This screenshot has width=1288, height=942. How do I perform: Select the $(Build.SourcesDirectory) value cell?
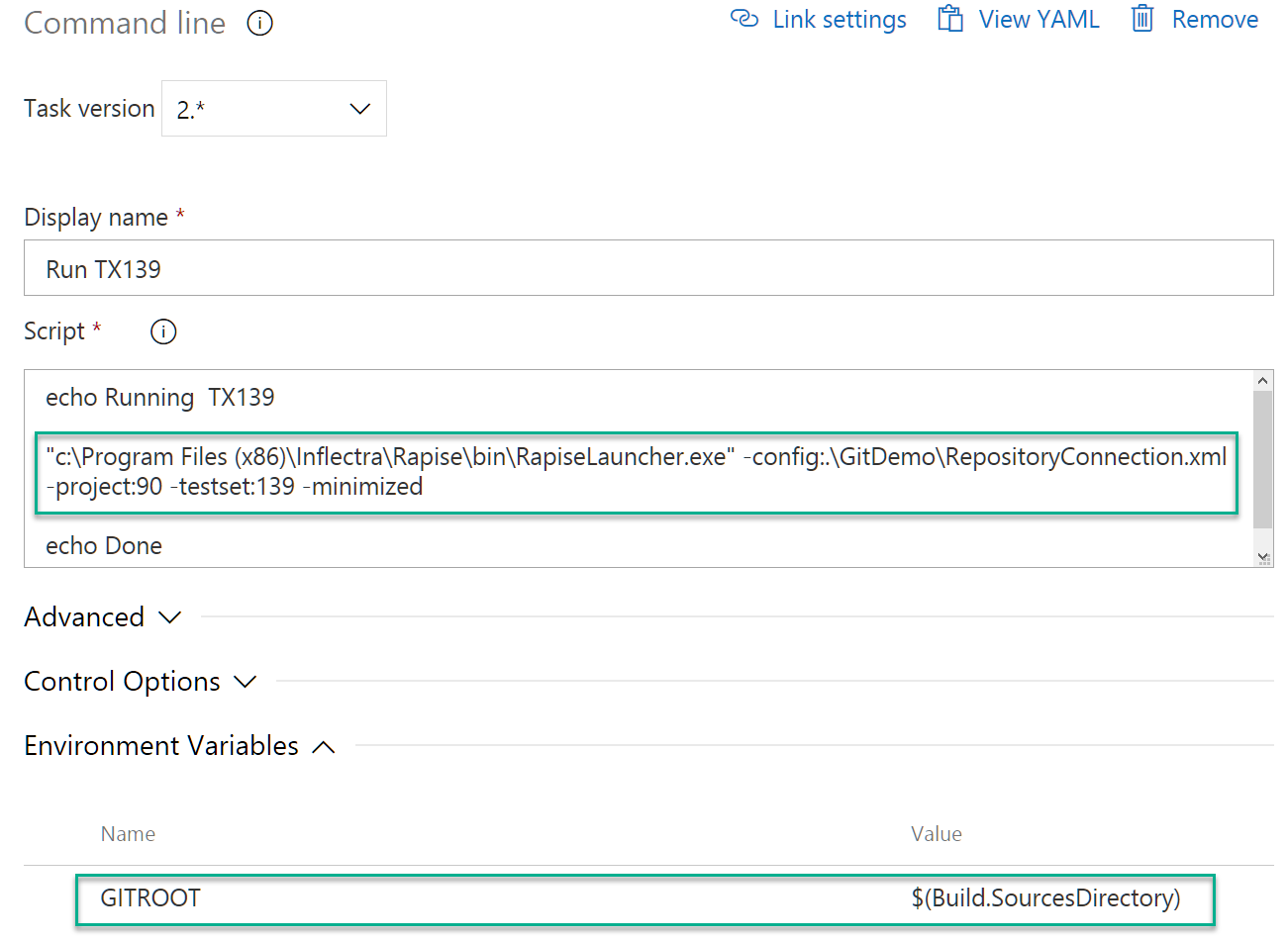click(1046, 898)
